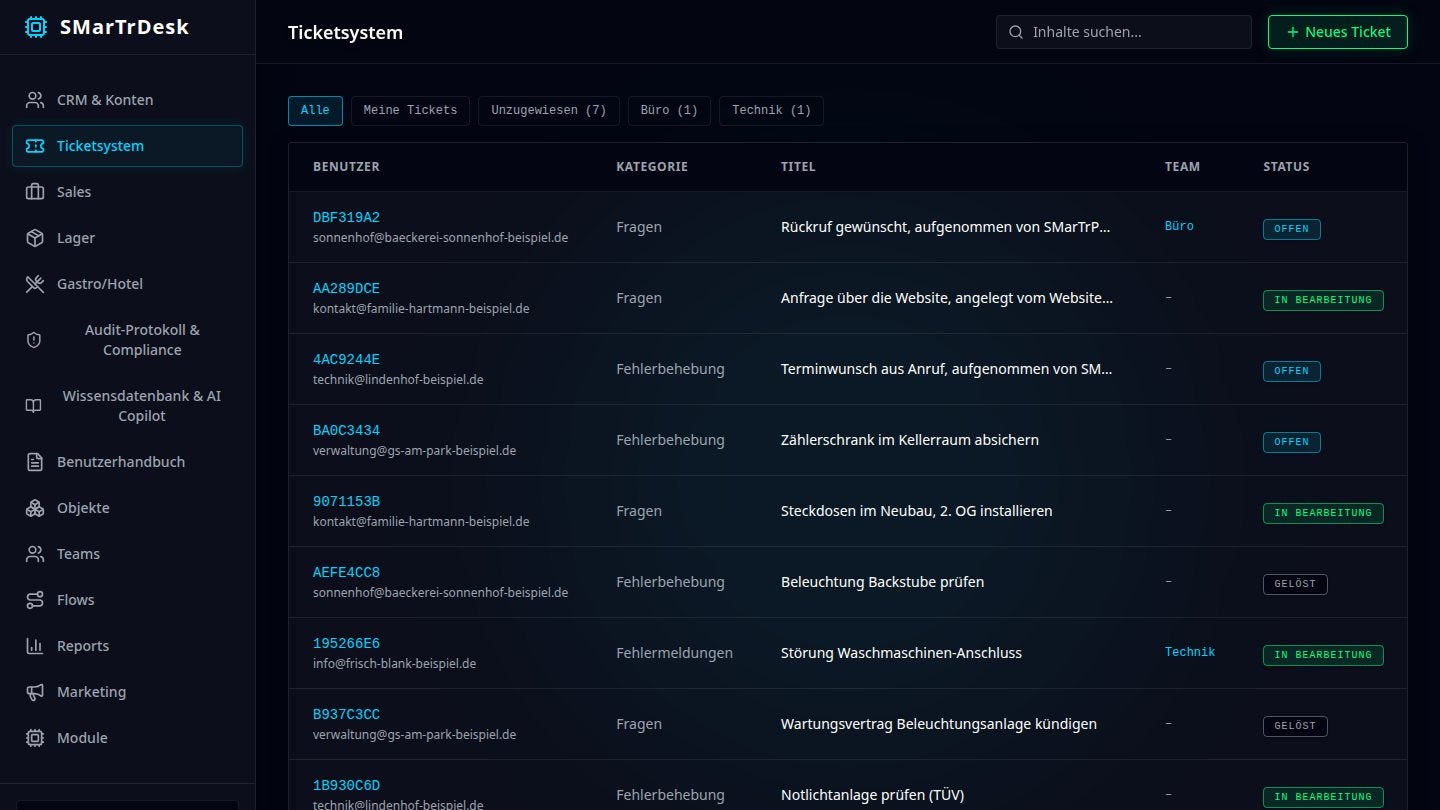Click the Marketing megaphone icon

click(35, 692)
